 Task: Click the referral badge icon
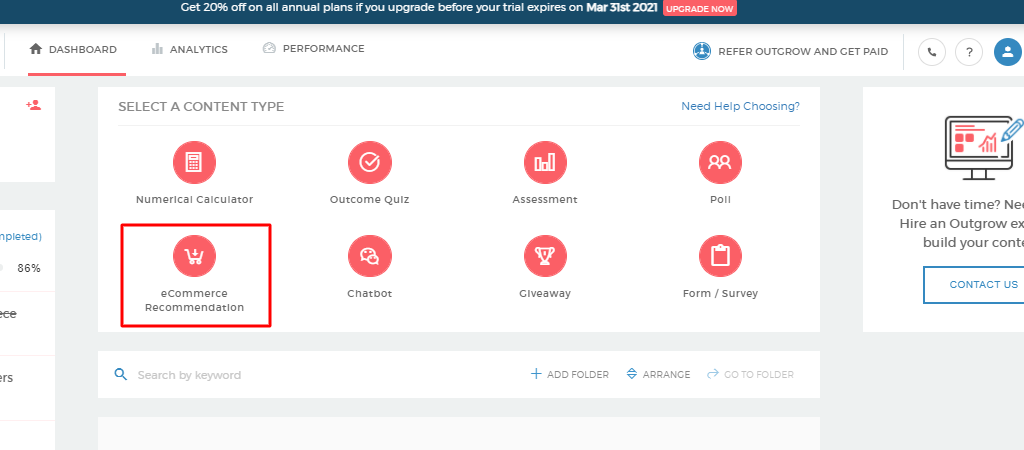click(x=702, y=51)
